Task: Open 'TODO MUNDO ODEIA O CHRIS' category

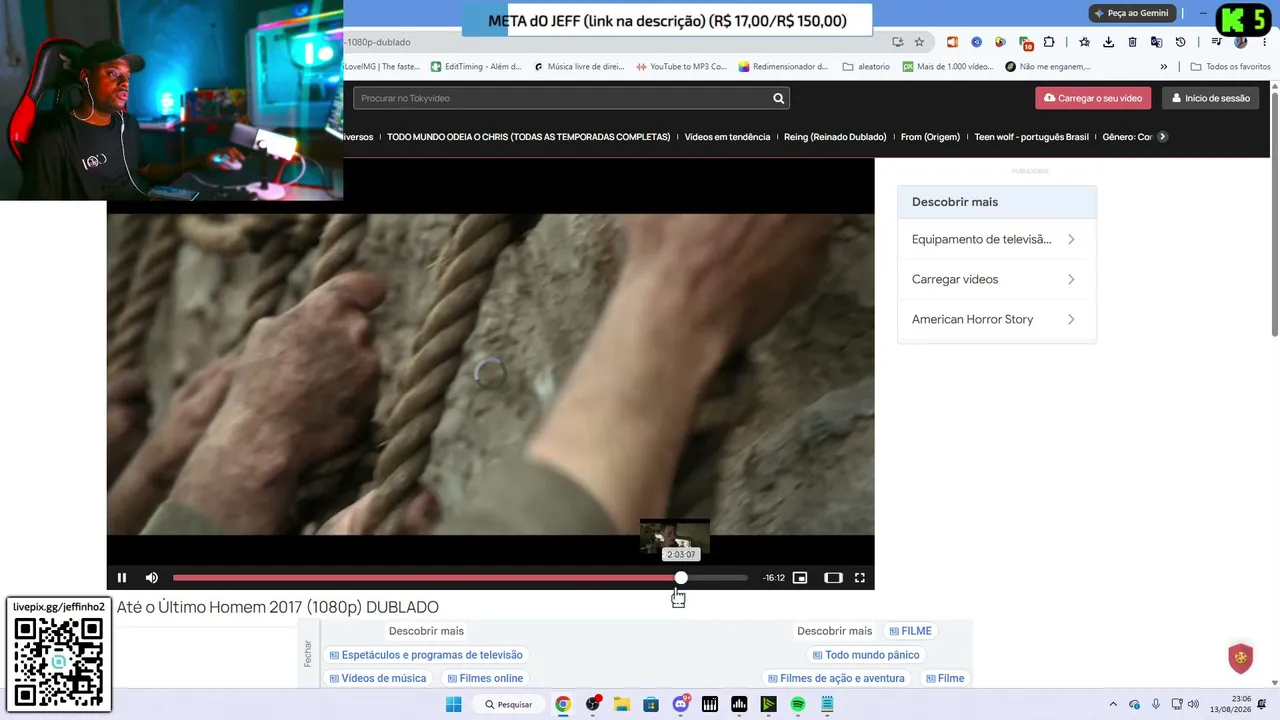Action: [529, 137]
